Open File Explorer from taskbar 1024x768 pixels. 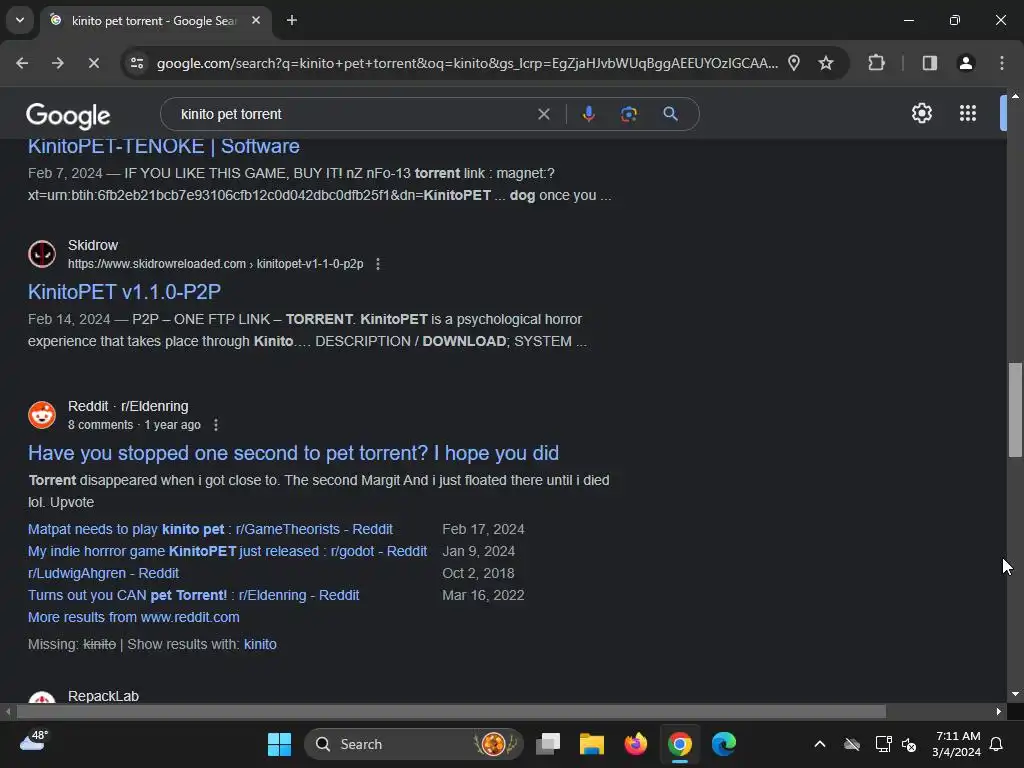(x=592, y=744)
